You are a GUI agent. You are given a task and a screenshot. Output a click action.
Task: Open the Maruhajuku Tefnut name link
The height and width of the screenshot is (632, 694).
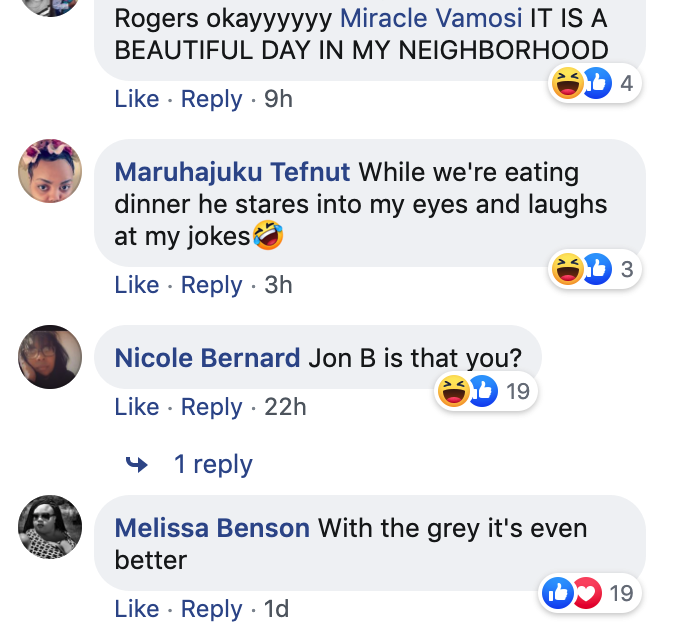click(x=232, y=172)
